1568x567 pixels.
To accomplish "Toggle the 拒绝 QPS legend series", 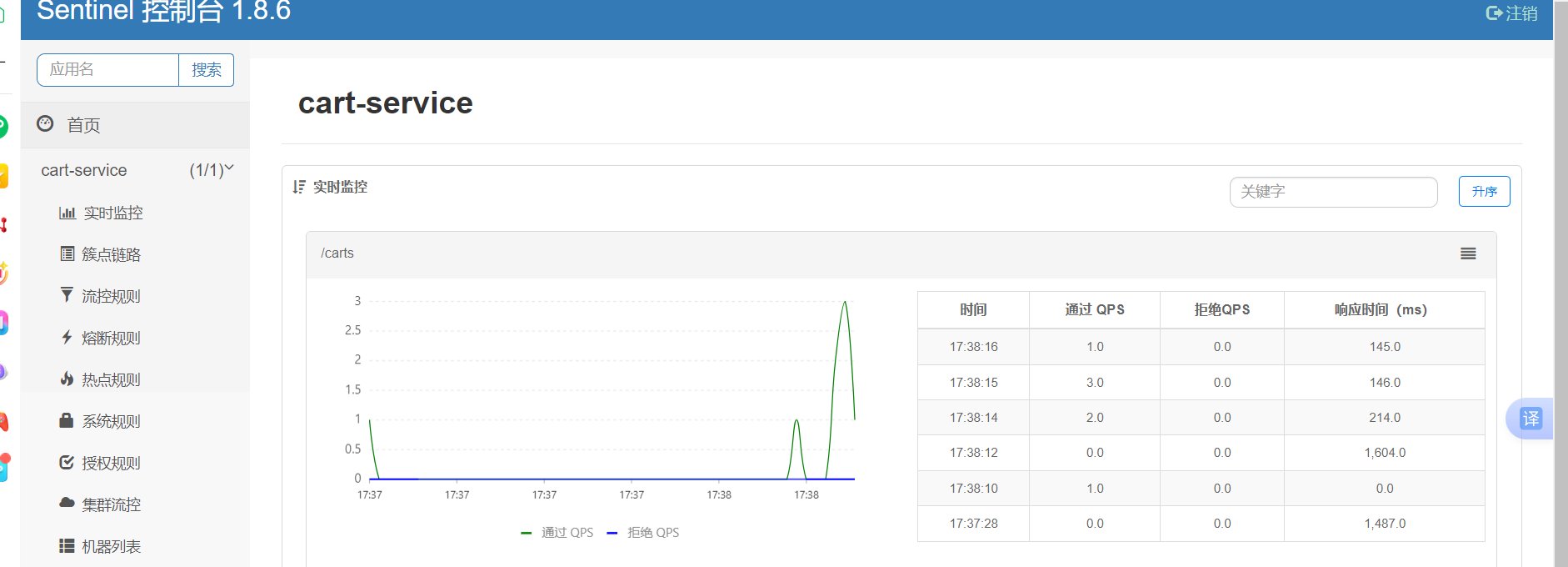I will click(x=643, y=532).
